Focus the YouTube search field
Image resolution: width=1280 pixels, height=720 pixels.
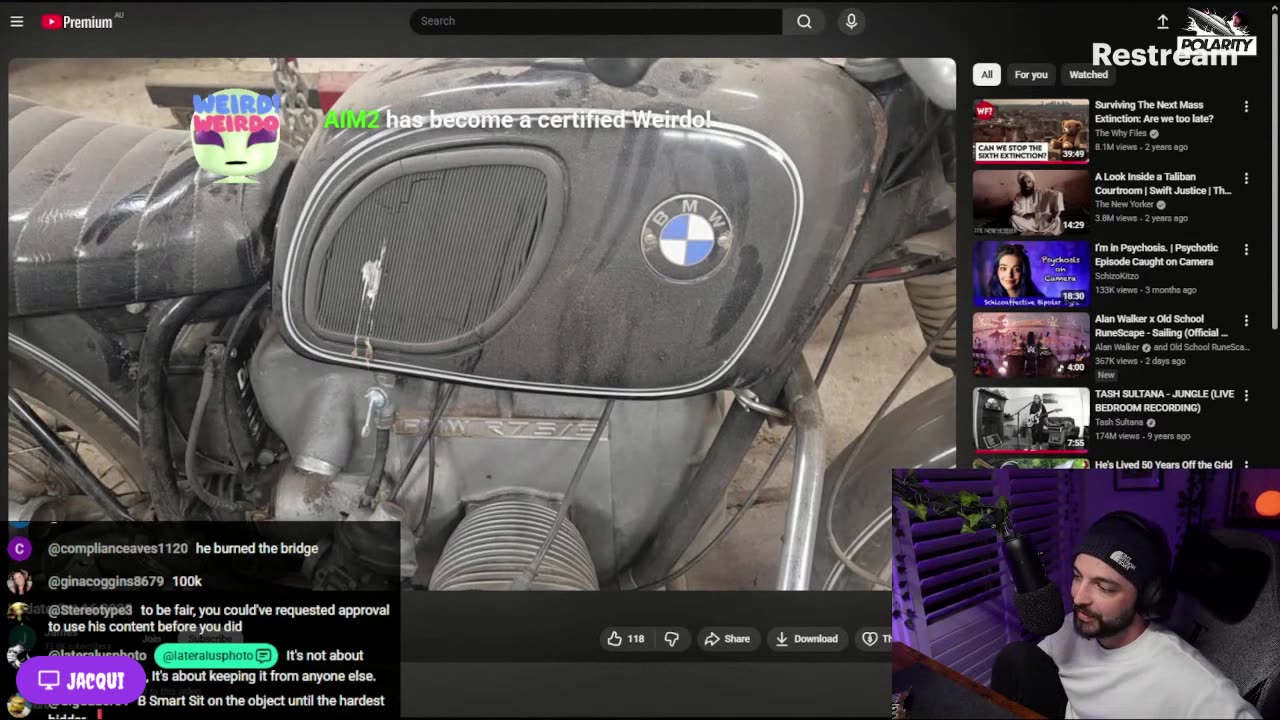tap(596, 21)
